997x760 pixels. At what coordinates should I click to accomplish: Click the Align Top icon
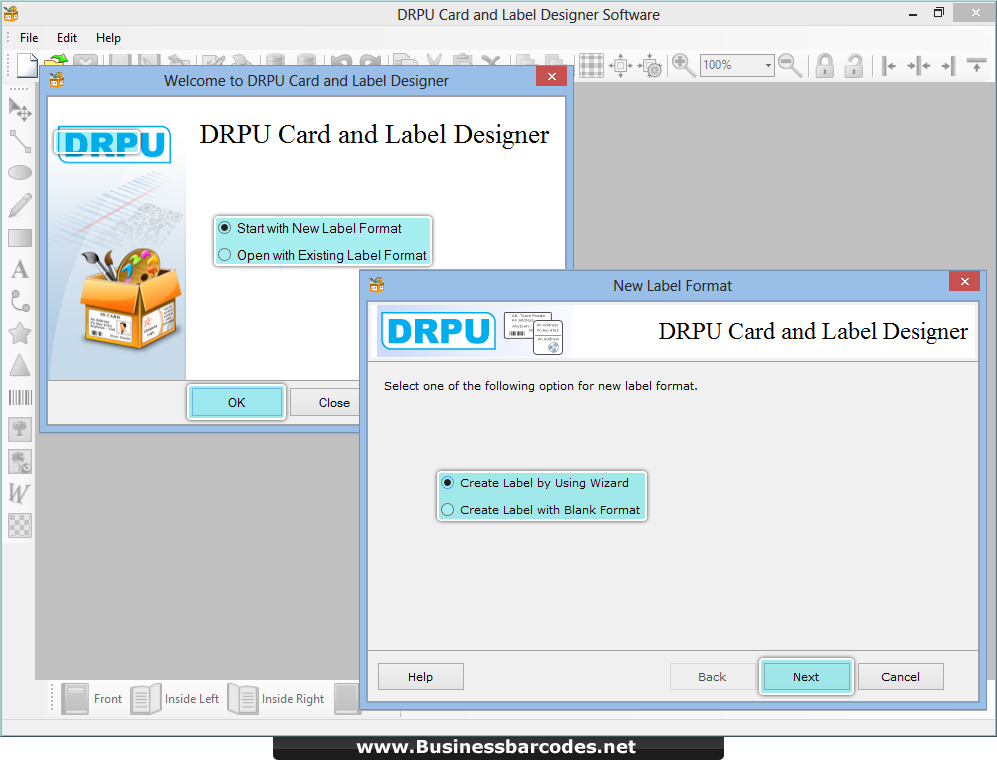pyautogui.click(x=976, y=65)
